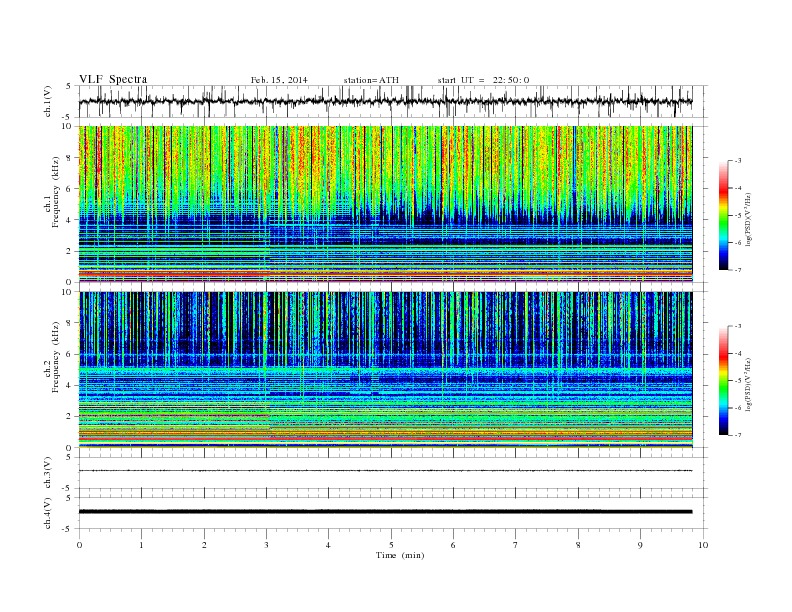Click the "8" time axis tick label
This screenshot has width=792, height=612.
pyautogui.click(x=578, y=545)
